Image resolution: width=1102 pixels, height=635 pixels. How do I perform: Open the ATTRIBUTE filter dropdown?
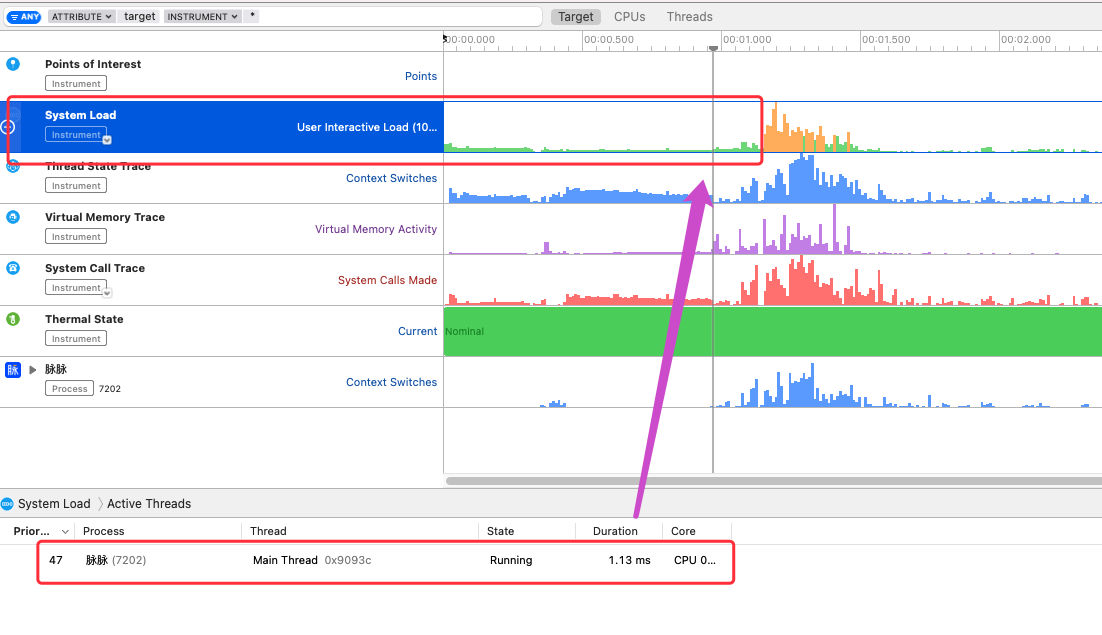point(82,16)
